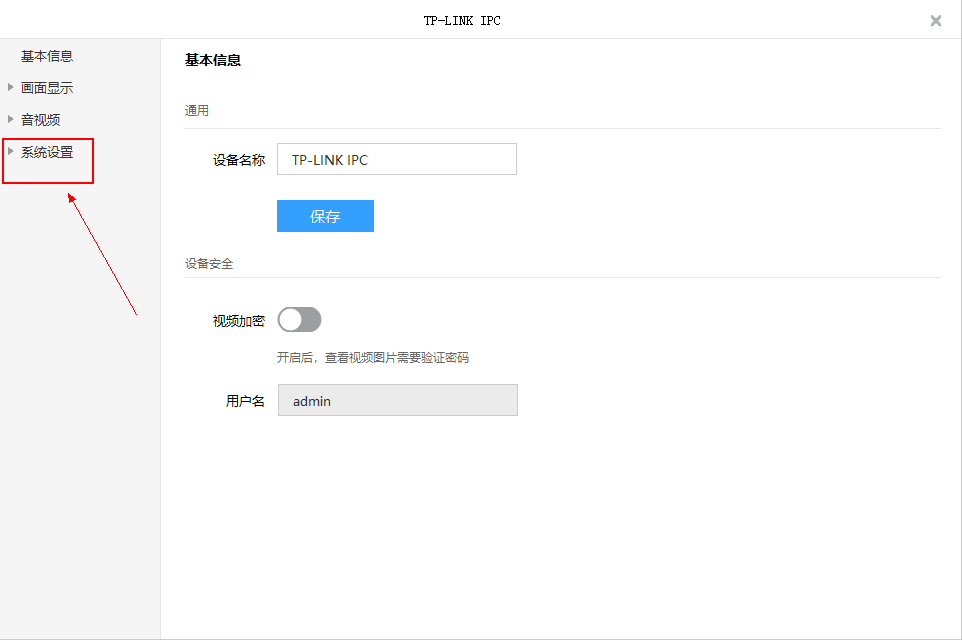The height and width of the screenshot is (640, 962).
Task: Click the 设备名称 field label
Action: click(x=239, y=160)
